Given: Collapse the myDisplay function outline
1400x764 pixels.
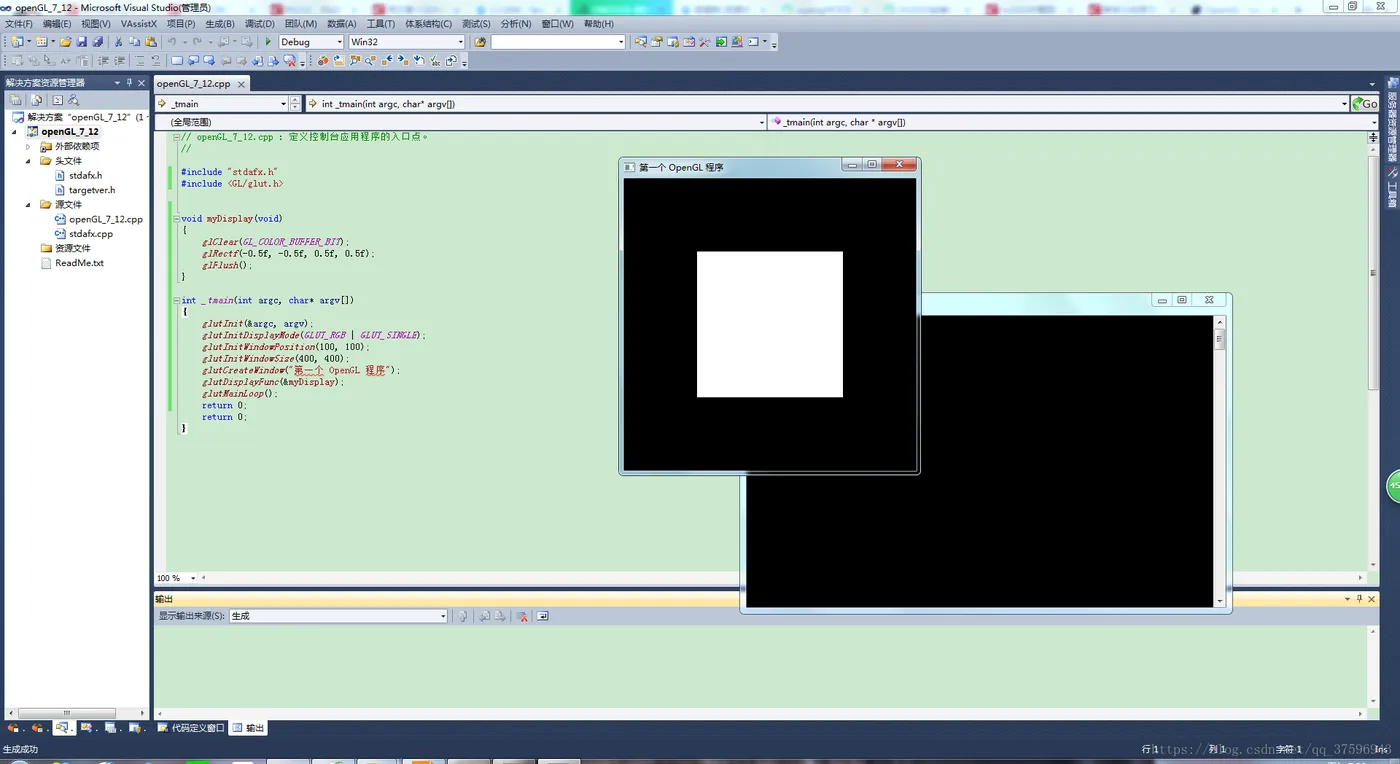Looking at the screenshot, I should pyautogui.click(x=175, y=218).
